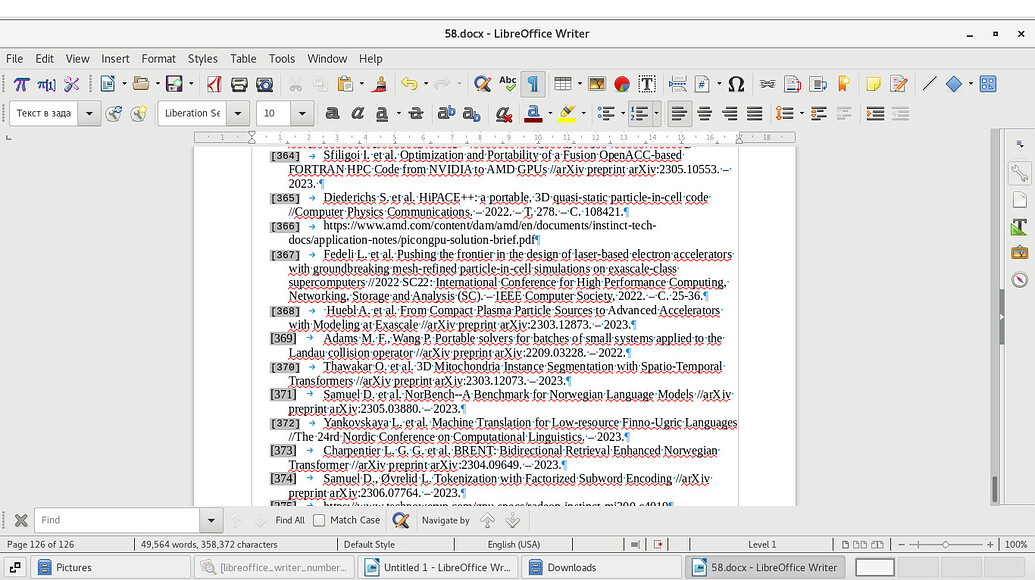Click inside the Find input field
This screenshot has height=580, width=1035.
tap(120, 520)
